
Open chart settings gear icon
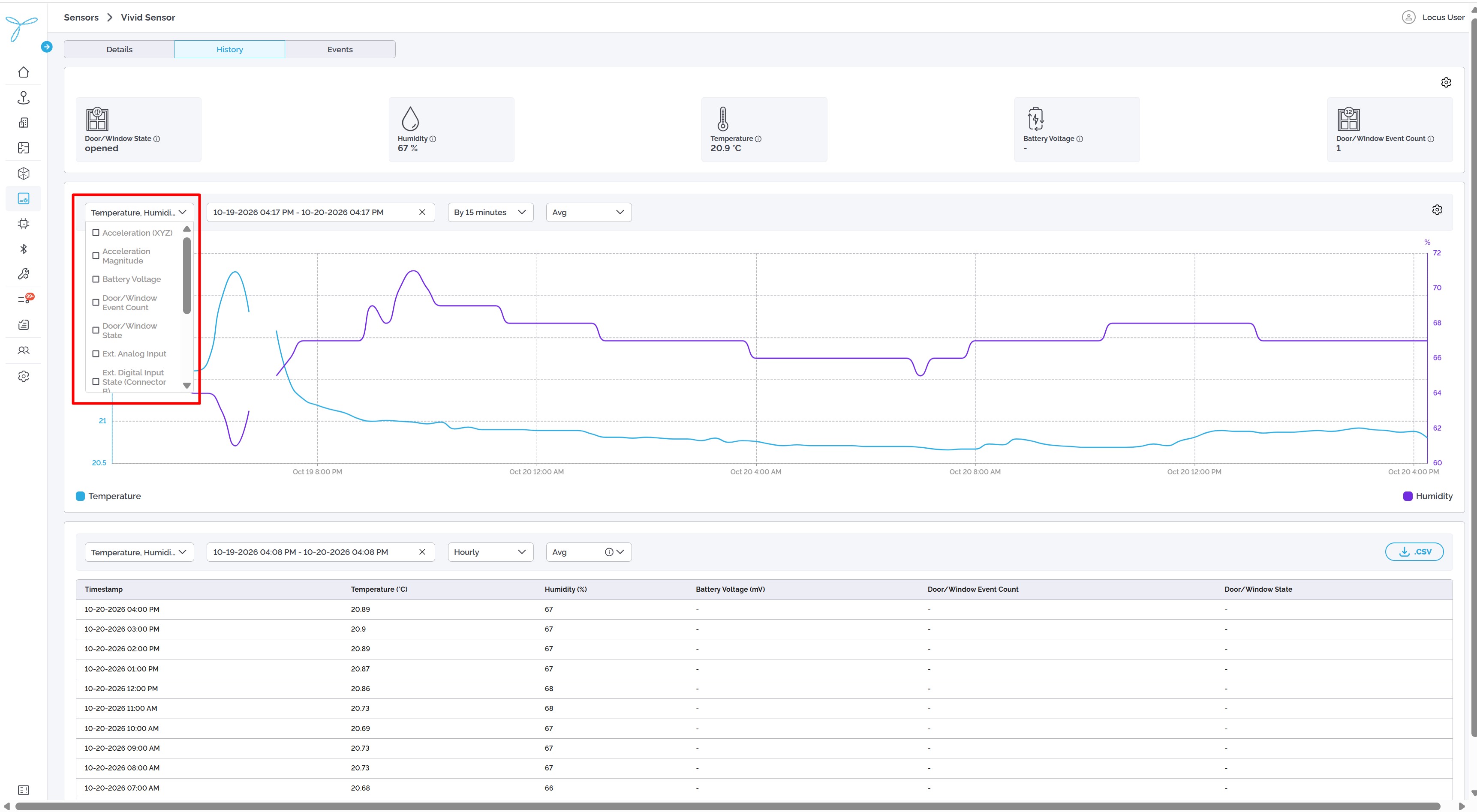[x=1437, y=210]
